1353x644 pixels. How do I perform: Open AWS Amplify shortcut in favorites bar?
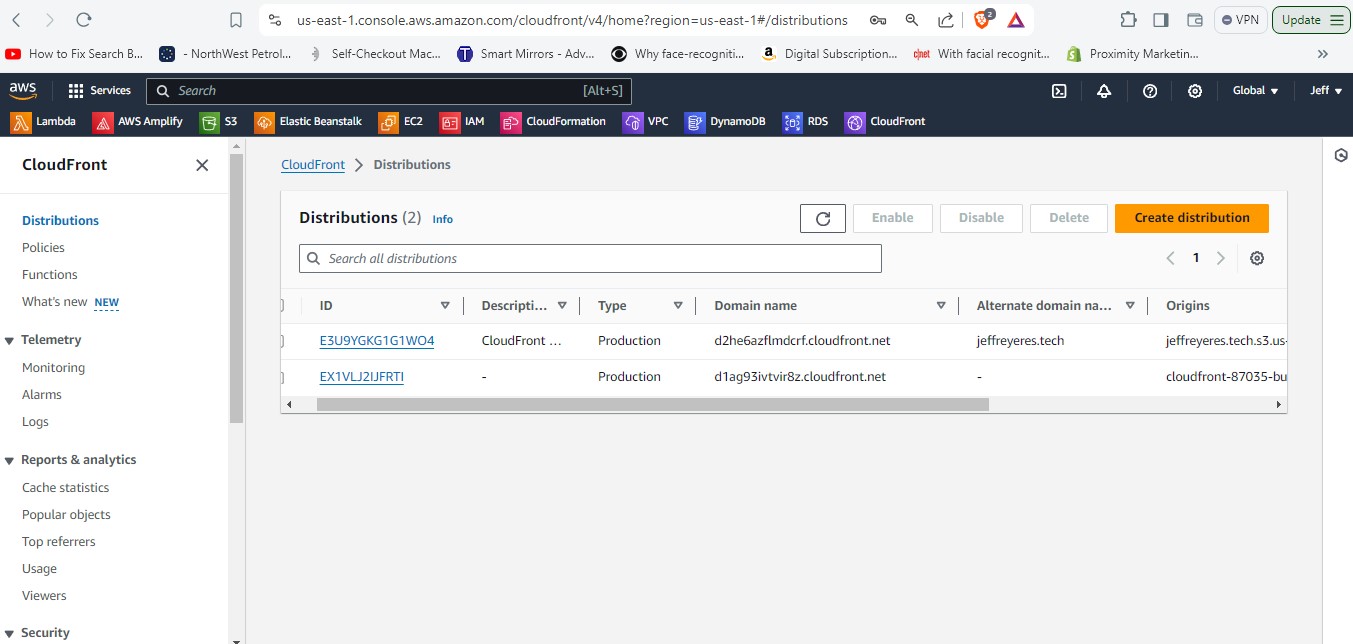138,122
